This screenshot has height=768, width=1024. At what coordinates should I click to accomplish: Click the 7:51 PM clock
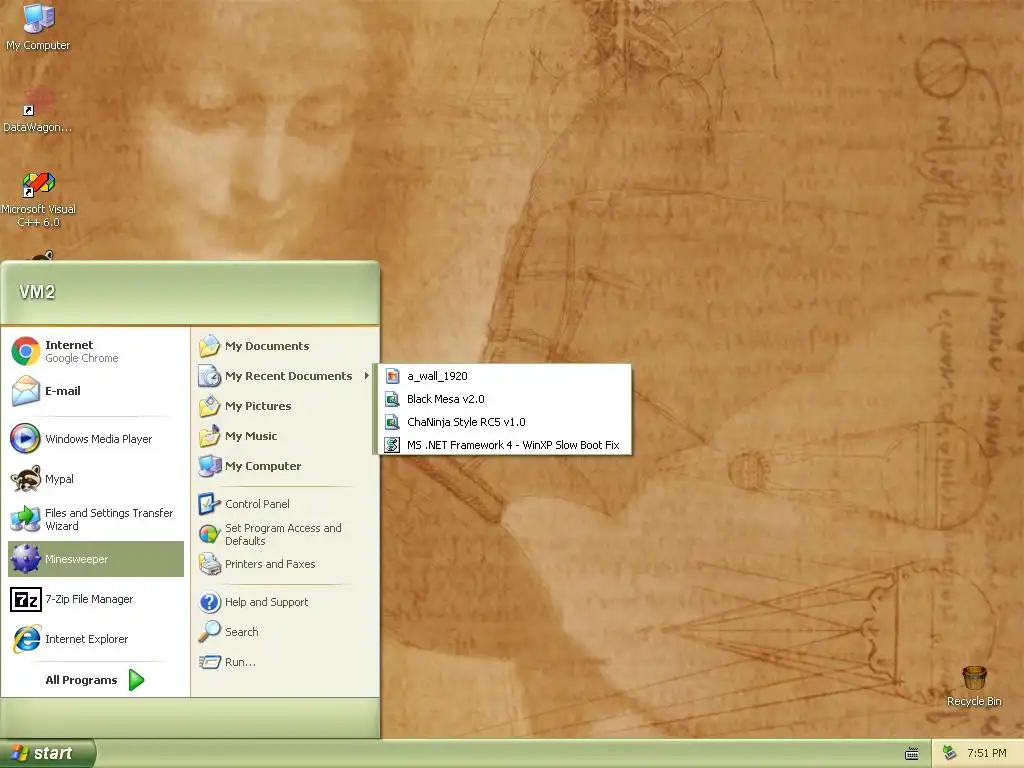point(986,753)
